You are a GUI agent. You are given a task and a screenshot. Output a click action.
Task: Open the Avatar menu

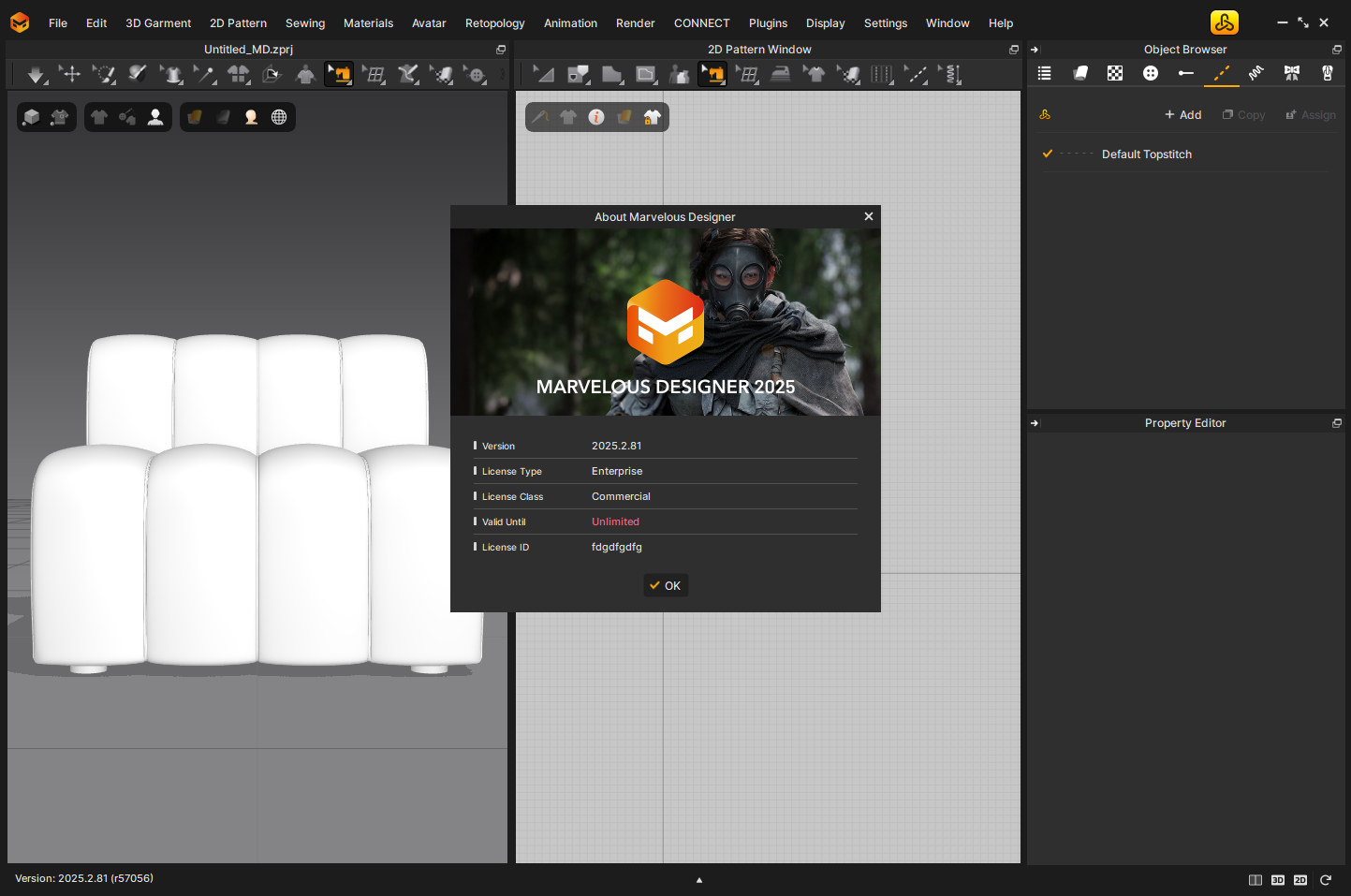tap(429, 23)
